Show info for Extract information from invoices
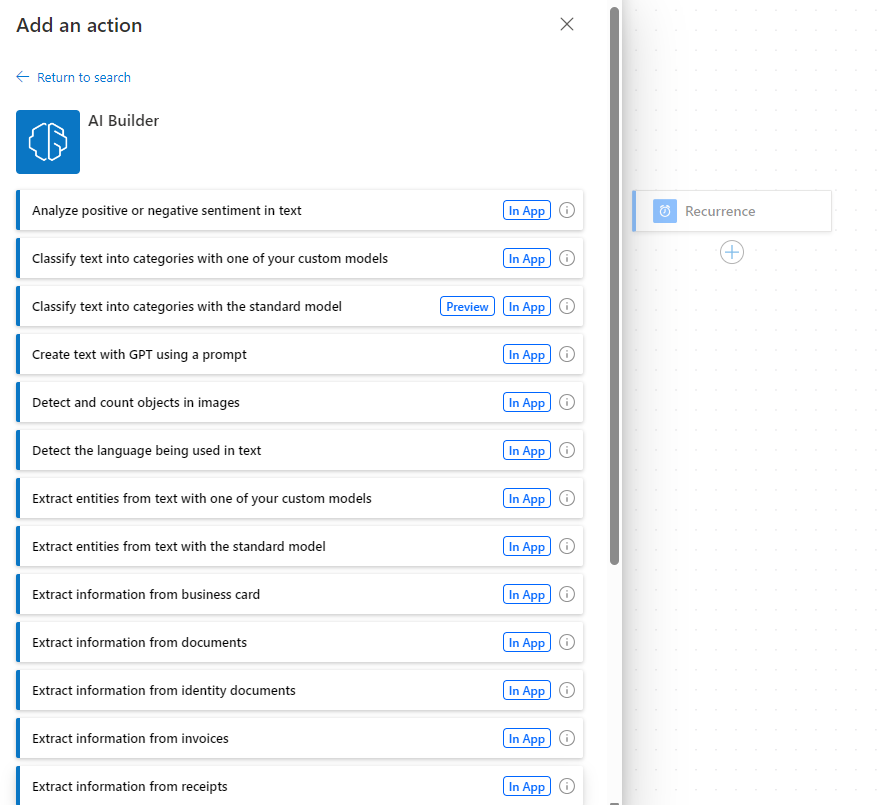 (x=567, y=738)
